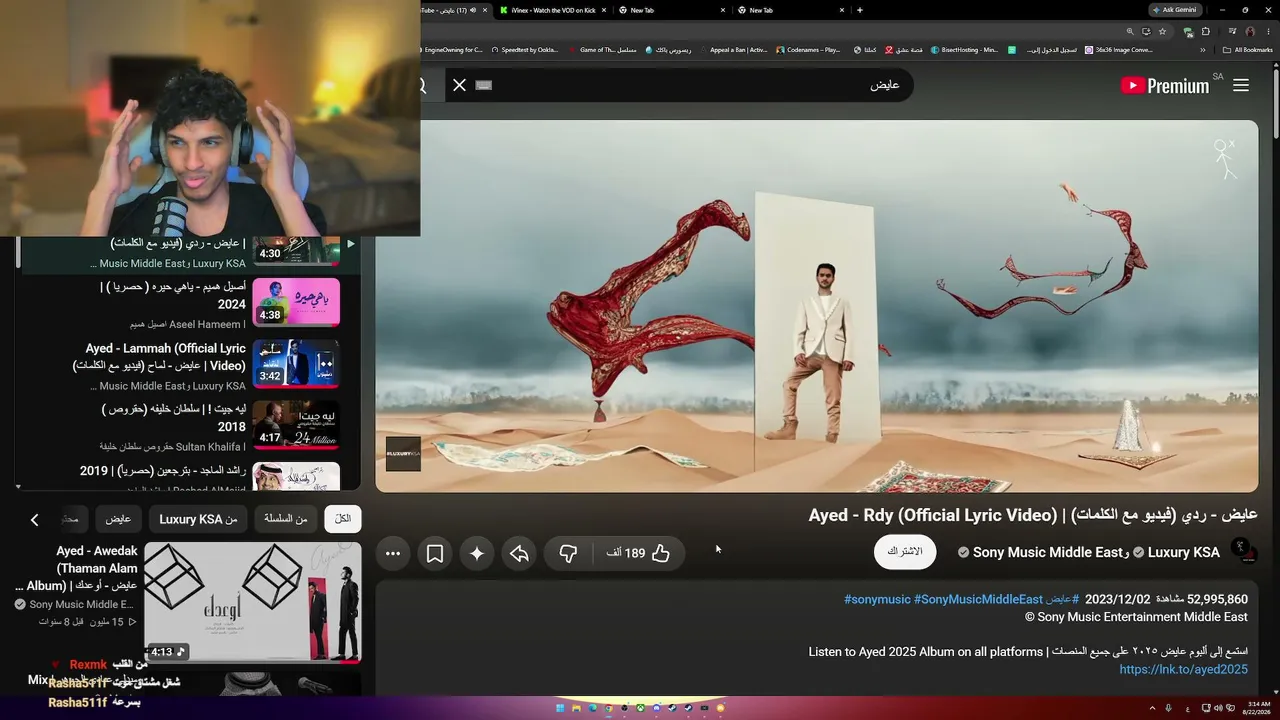The height and width of the screenshot is (720, 1280).
Task: Show hidden system tray icons
Action: 1152,708
